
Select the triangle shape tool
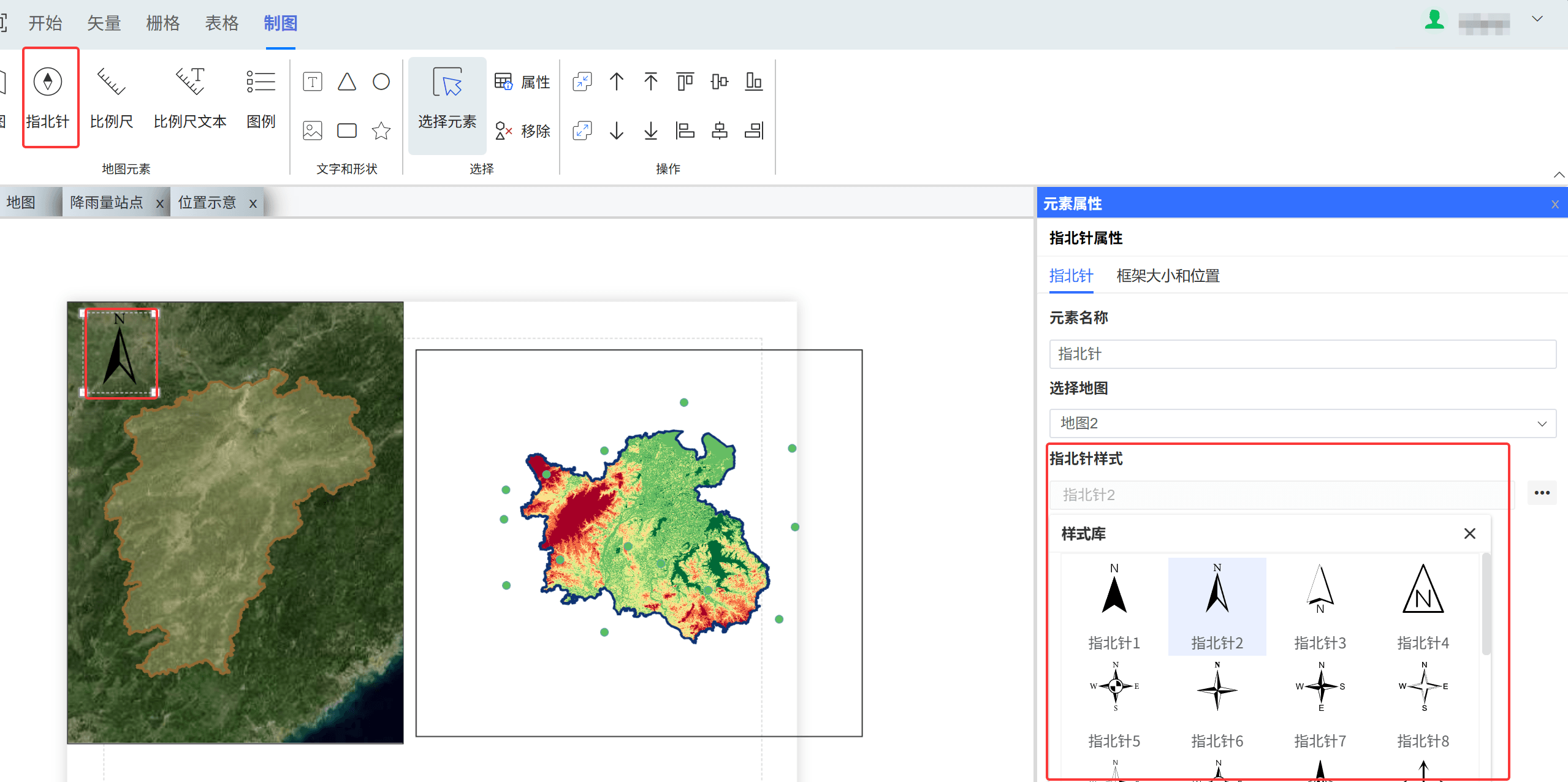347,82
